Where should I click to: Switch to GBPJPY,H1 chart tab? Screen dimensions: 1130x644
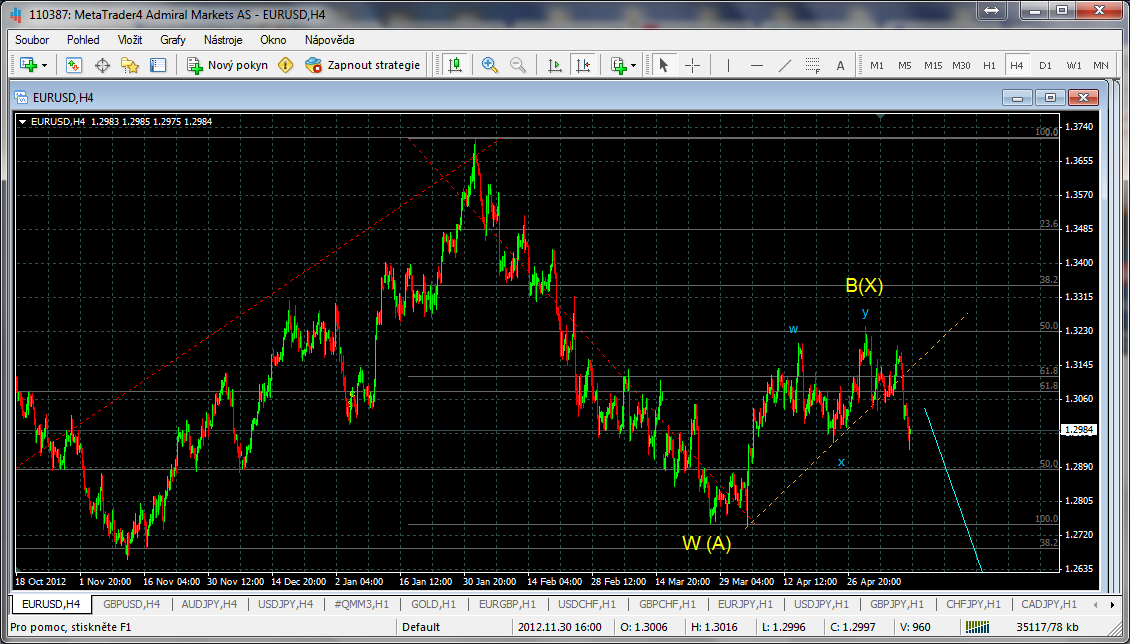pyautogui.click(x=897, y=604)
